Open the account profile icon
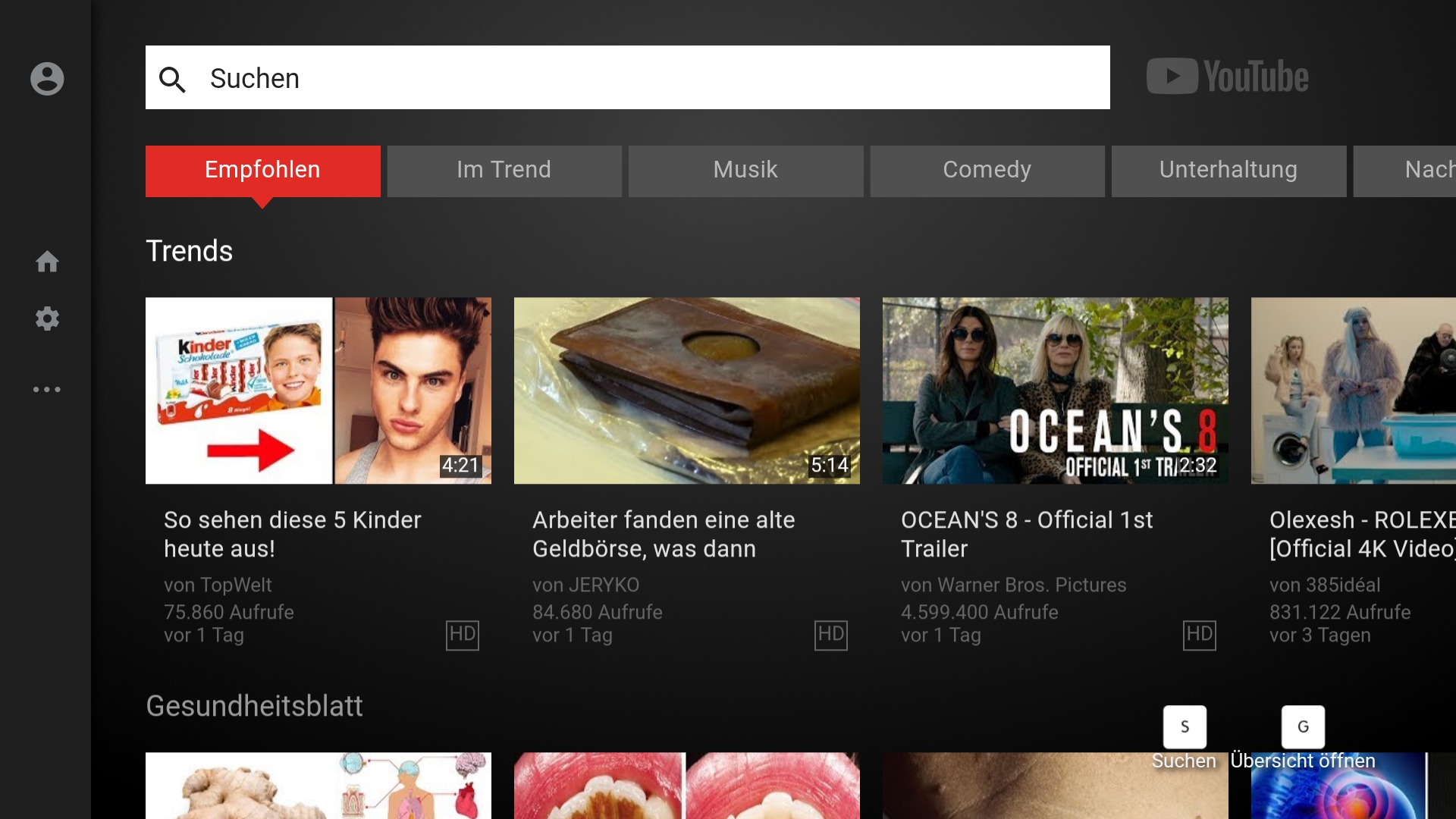This screenshot has width=1456, height=819. (x=47, y=78)
